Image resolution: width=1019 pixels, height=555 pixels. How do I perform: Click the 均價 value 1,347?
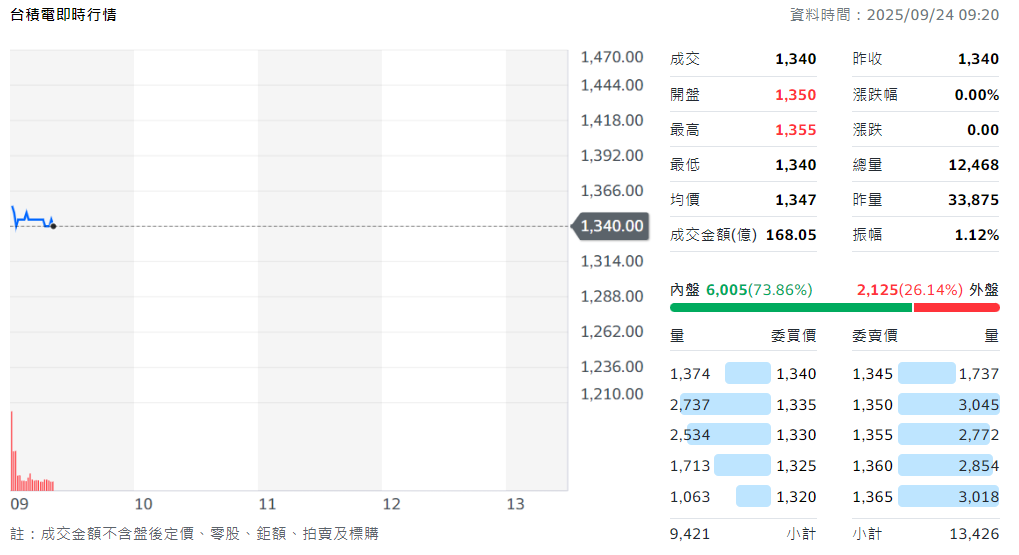pos(795,200)
